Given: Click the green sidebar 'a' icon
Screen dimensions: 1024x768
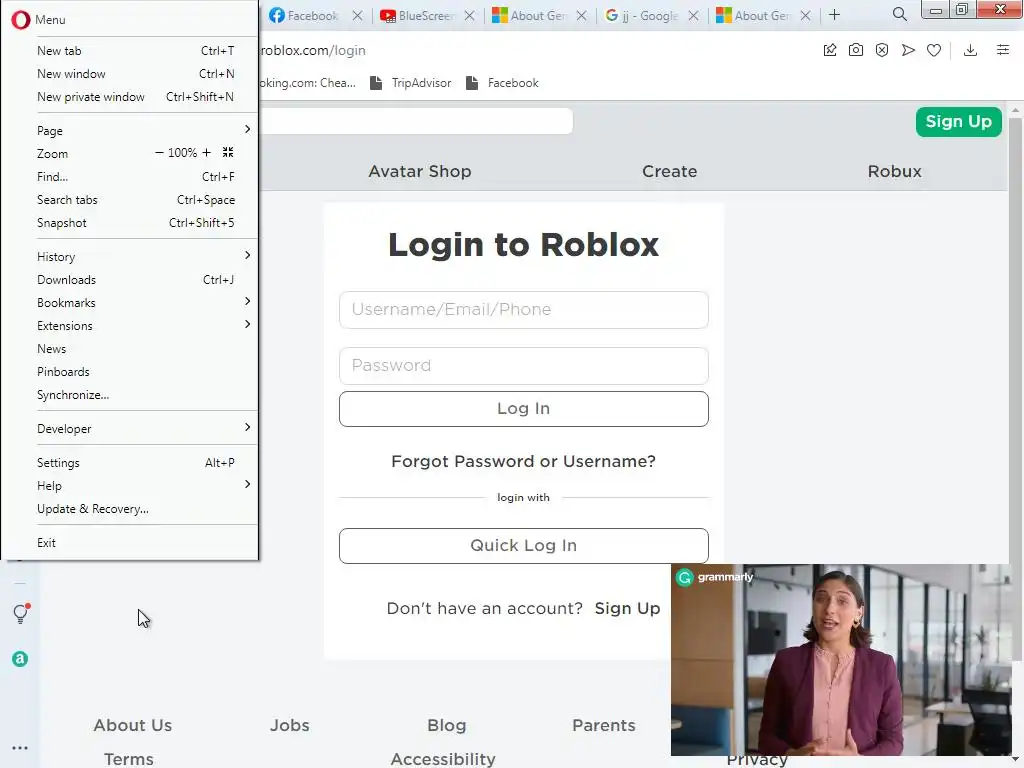Looking at the screenshot, I should pyautogui.click(x=20, y=659).
